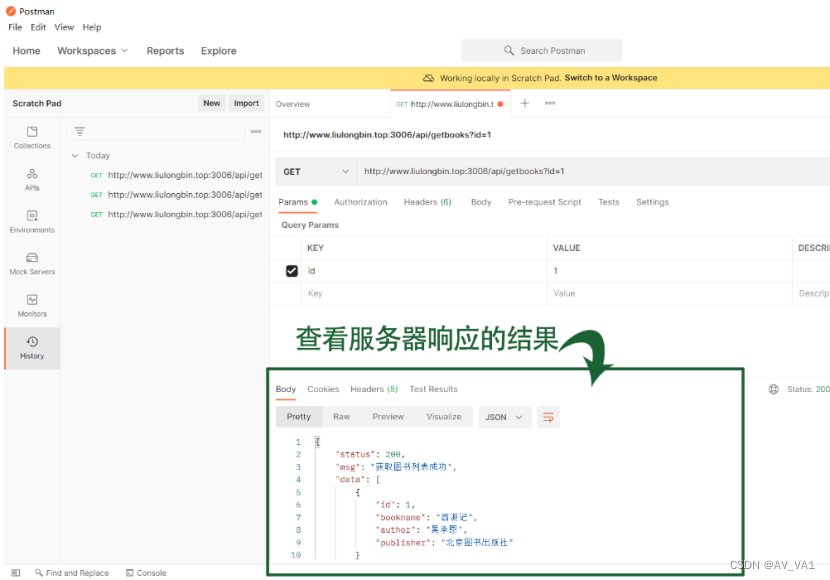Switch to the response Headers (8) tab

click(x=374, y=389)
